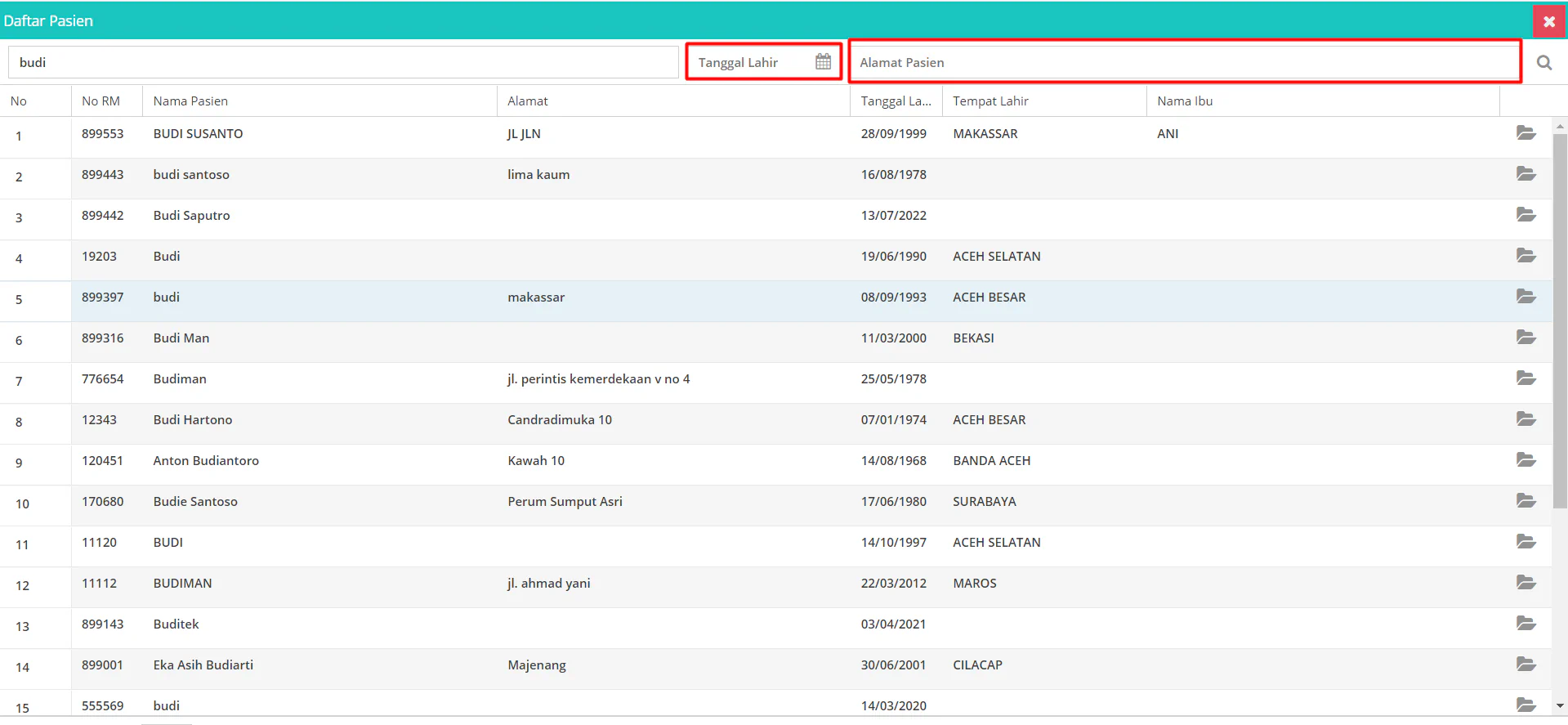This screenshot has width=1568, height=725.
Task: Click the magnifier search icon
Action: [1543, 63]
